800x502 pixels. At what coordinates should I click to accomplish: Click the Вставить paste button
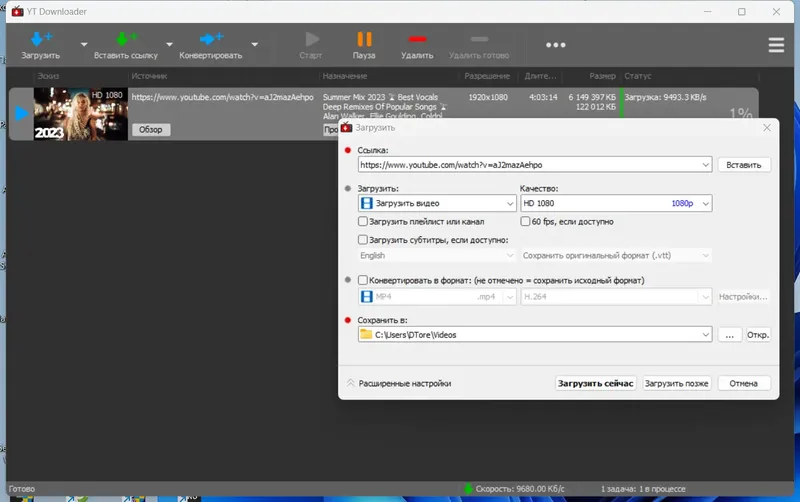point(744,165)
